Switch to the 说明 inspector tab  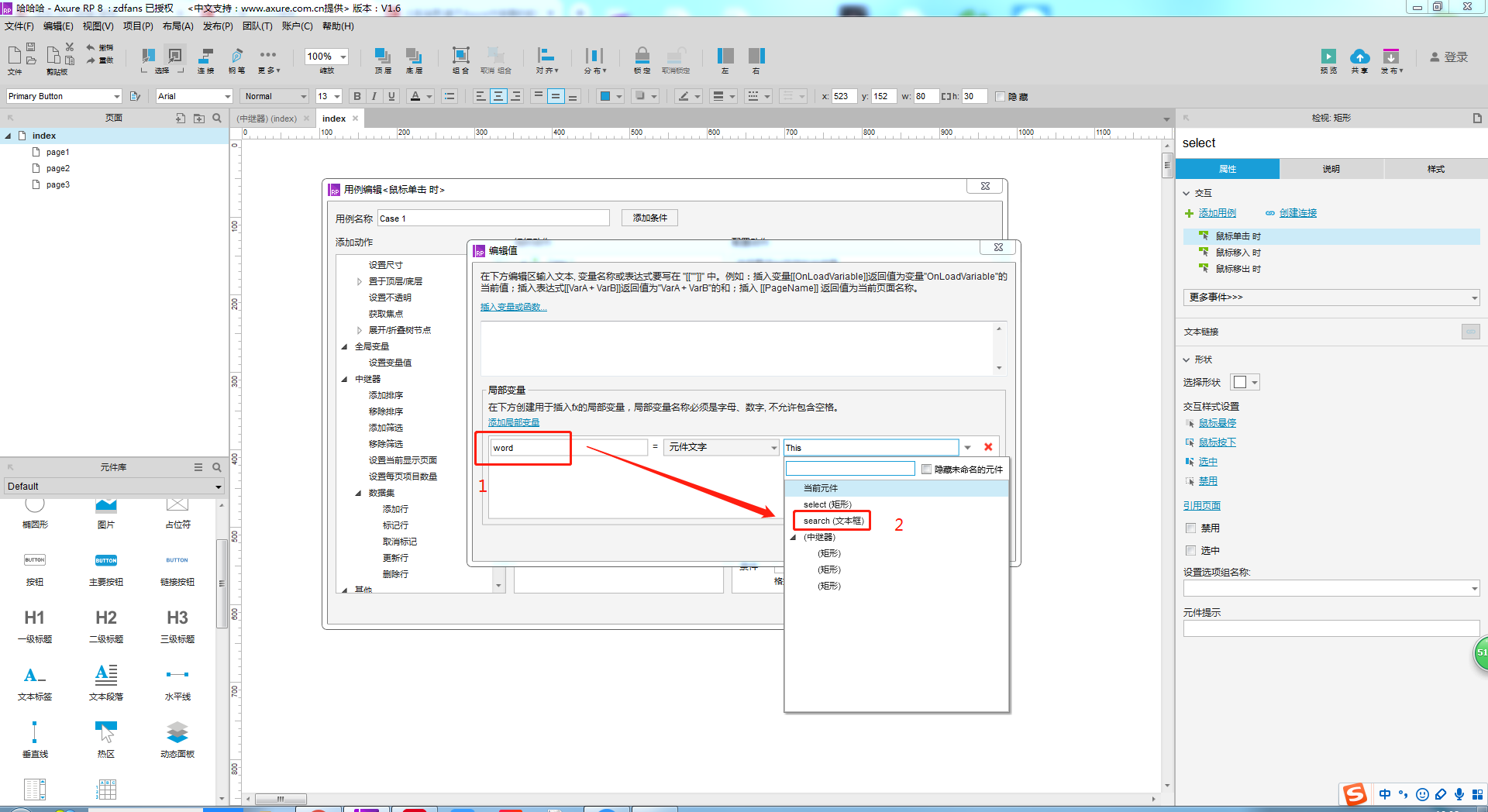pos(1331,169)
